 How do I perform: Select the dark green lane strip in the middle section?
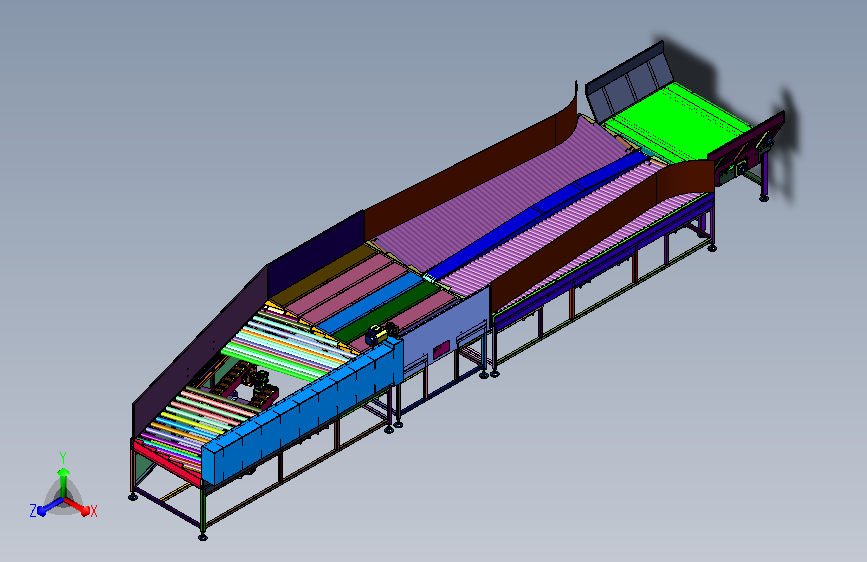pyautogui.click(x=387, y=314)
